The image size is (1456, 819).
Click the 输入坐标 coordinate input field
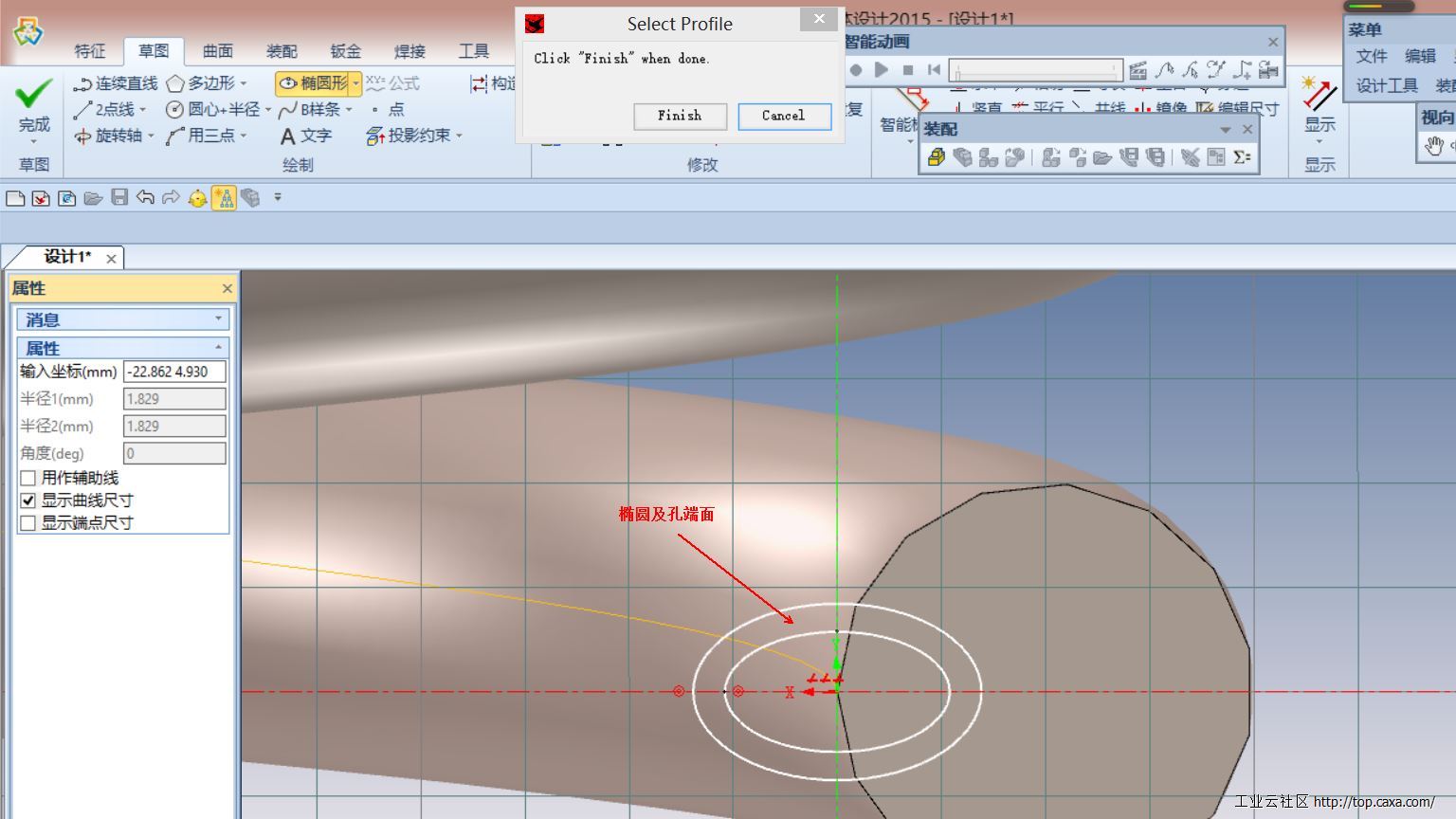tap(174, 372)
